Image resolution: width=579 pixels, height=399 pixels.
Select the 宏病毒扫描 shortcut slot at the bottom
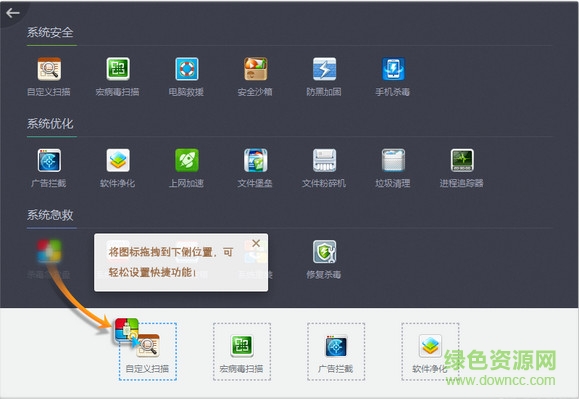[x=242, y=351]
